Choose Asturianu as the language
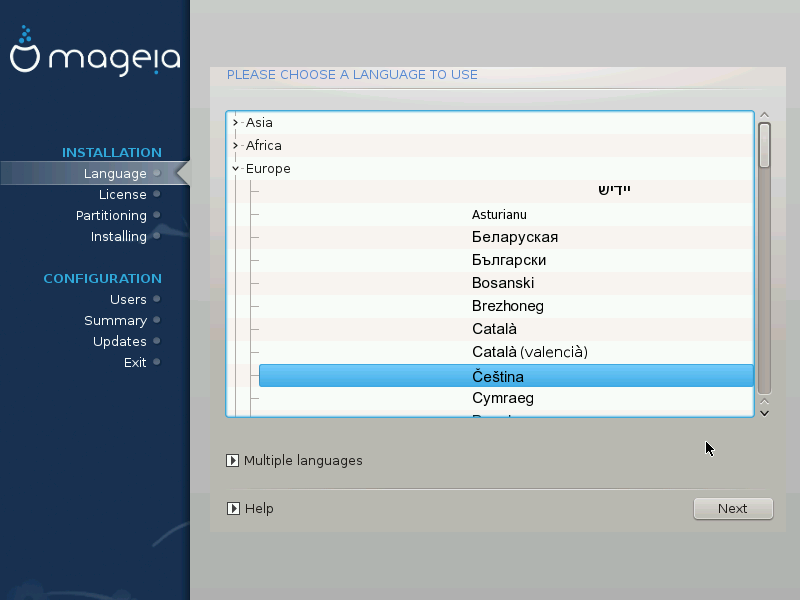800x600 pixels. [499, 215]
